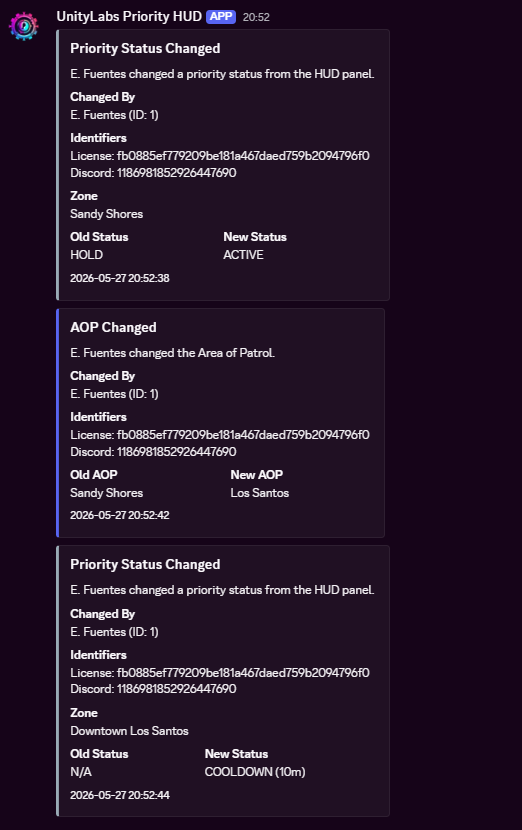522x830 pixels.
Task: Click the Sandy Shores Old AOP value
Action: 106,493
